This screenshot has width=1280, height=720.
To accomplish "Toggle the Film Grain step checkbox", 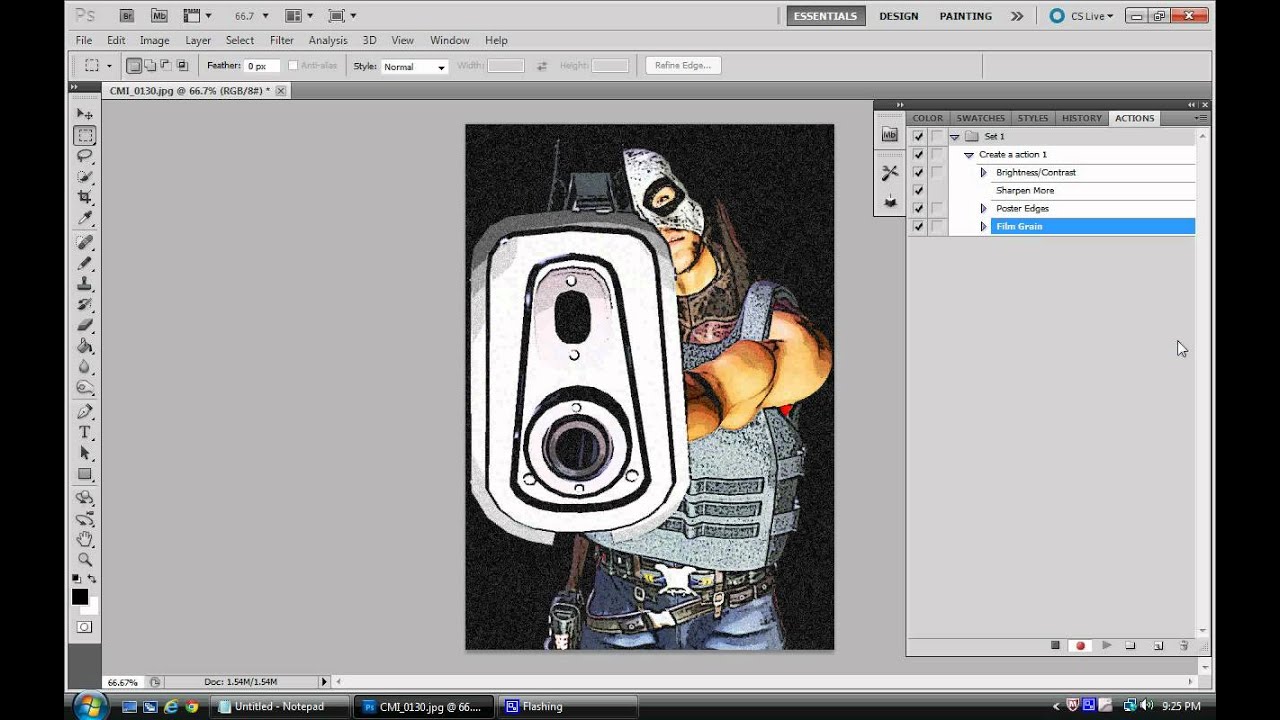I will (x=918, y=226).
